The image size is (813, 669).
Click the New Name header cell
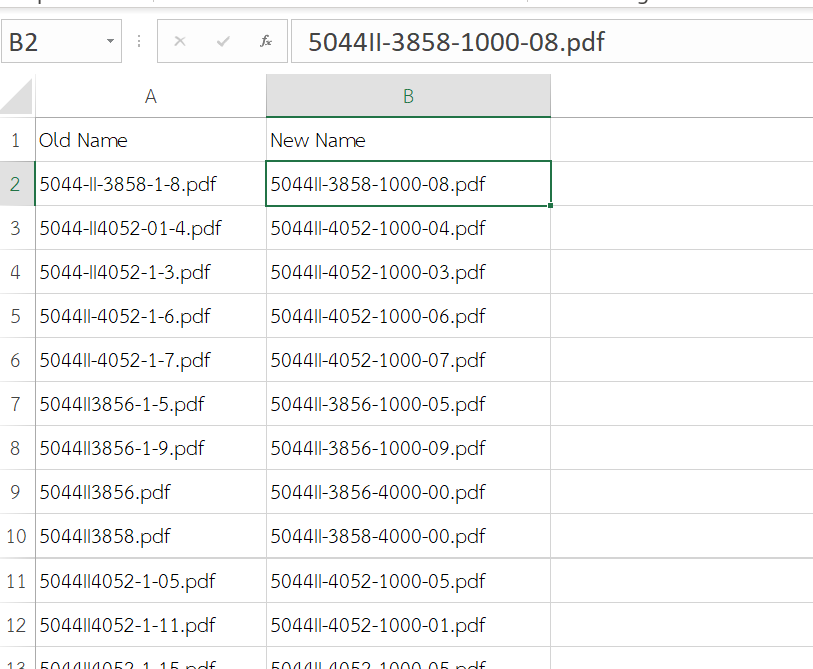click(x=408, y=140)
